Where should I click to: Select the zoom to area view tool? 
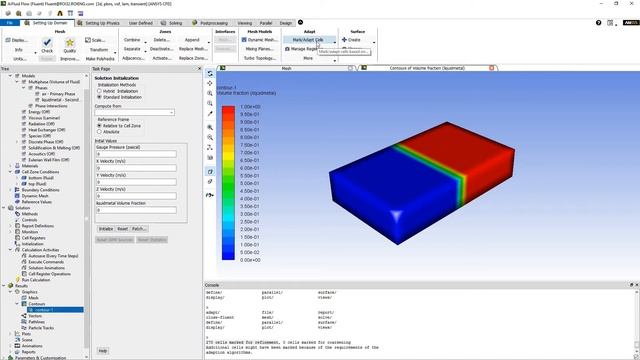coord(210,104)
